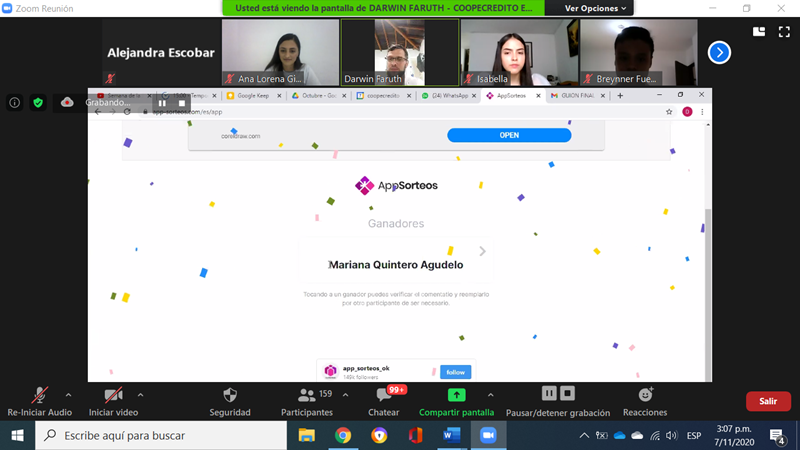Pause the recording in bottom toolbar

(549, 393)
